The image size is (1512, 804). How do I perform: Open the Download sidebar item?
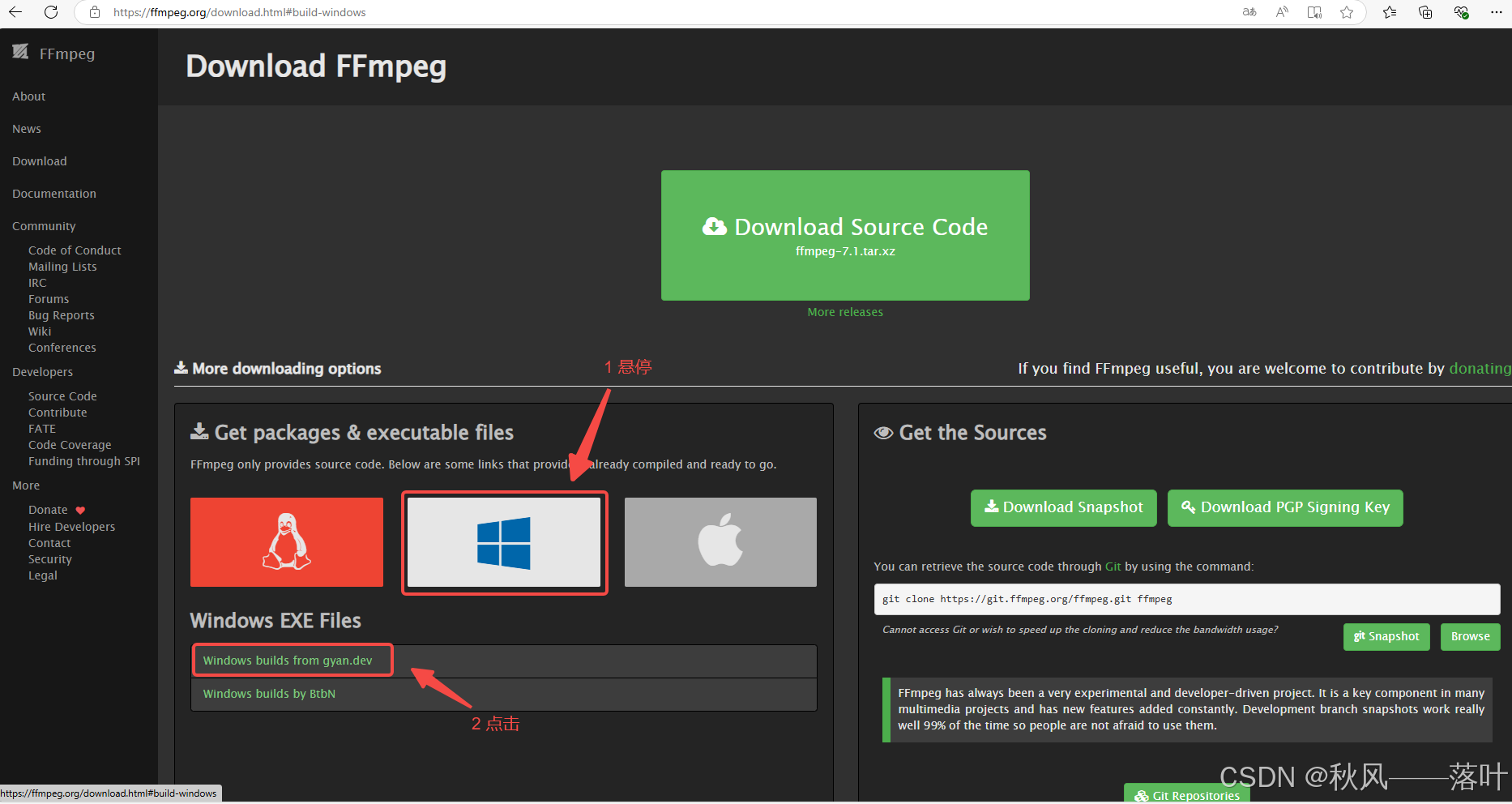click(x=40, y=161)
